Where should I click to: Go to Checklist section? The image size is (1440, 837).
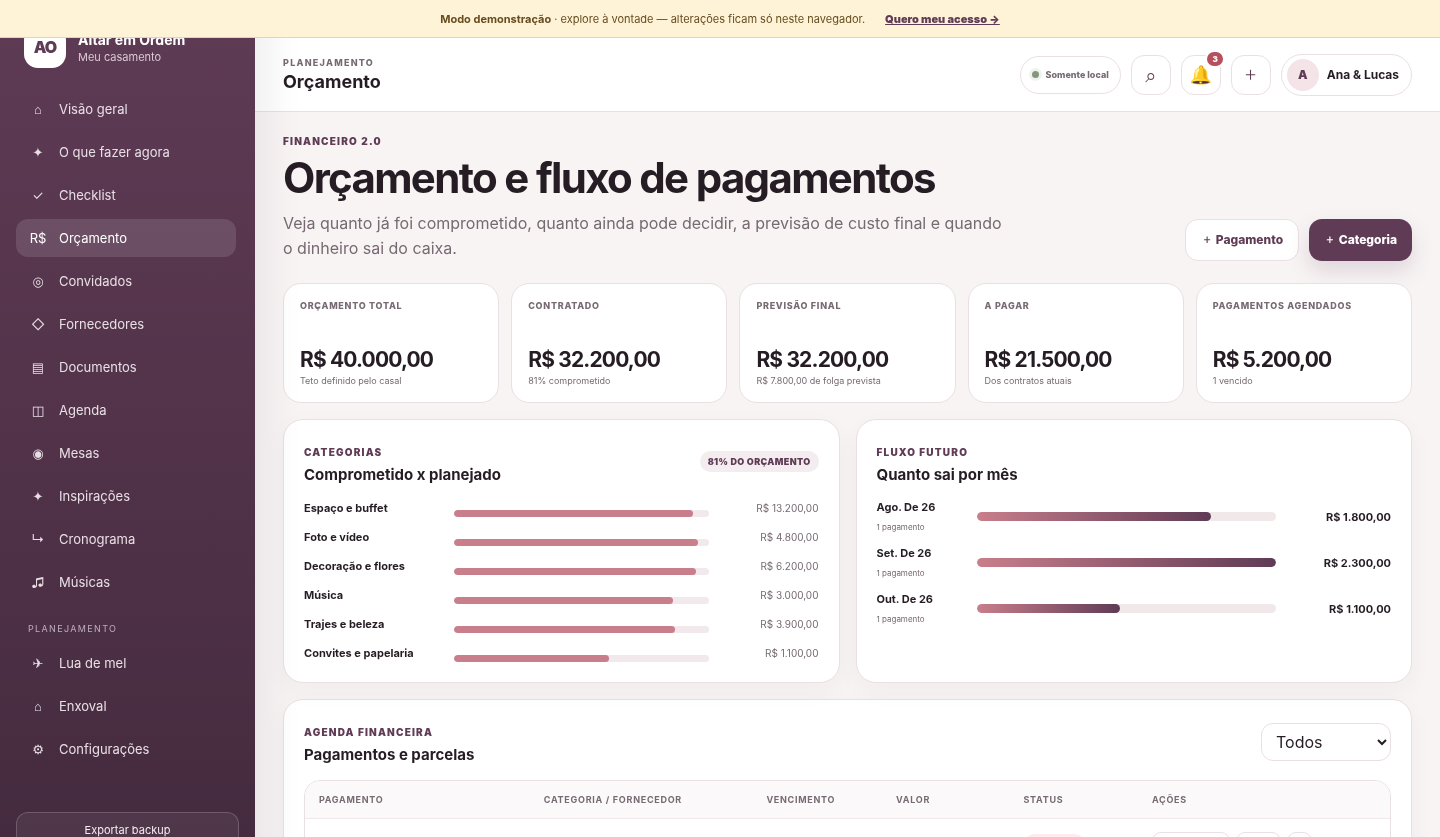(x=126, y=195)
